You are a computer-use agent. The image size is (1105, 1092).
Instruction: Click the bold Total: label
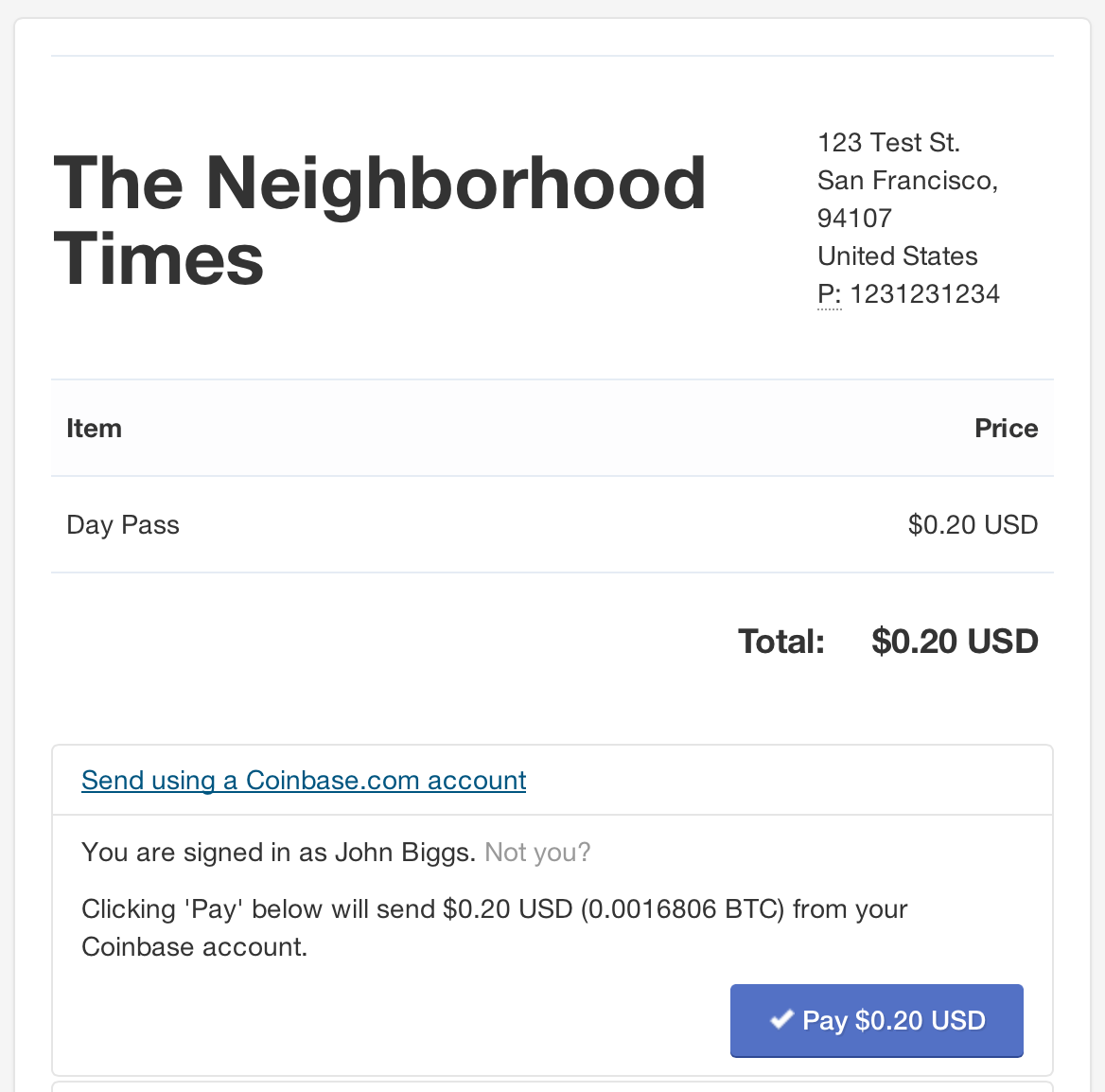point(781,642)
